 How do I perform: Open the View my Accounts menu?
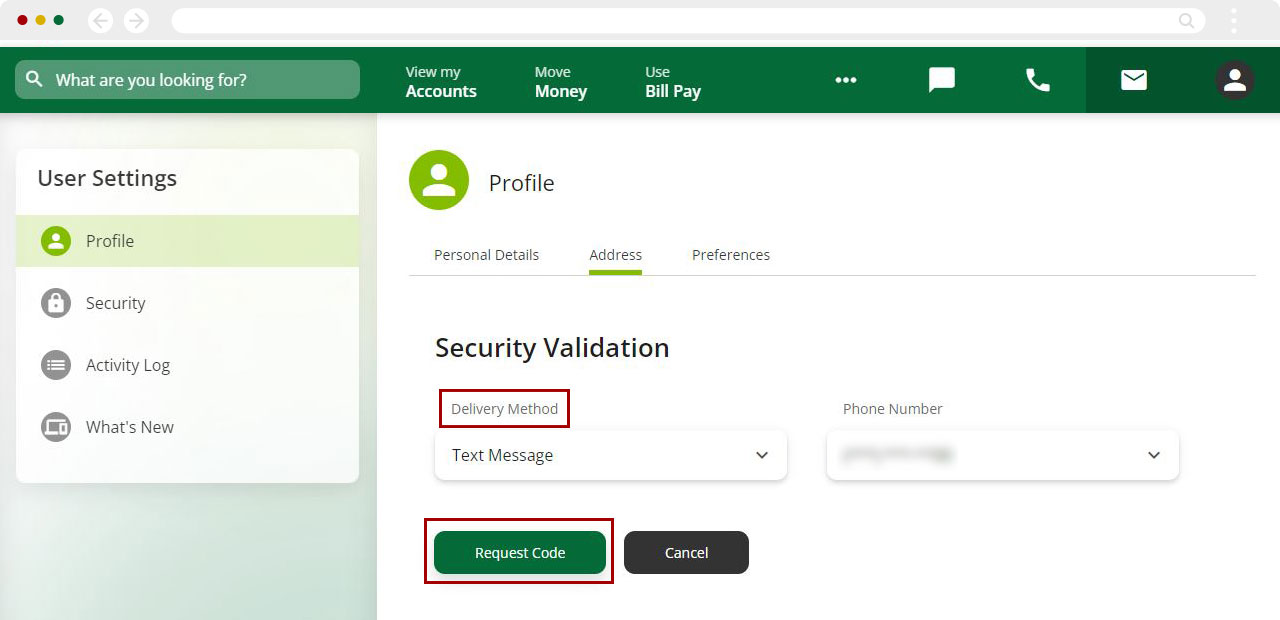(x=441, y=81)
